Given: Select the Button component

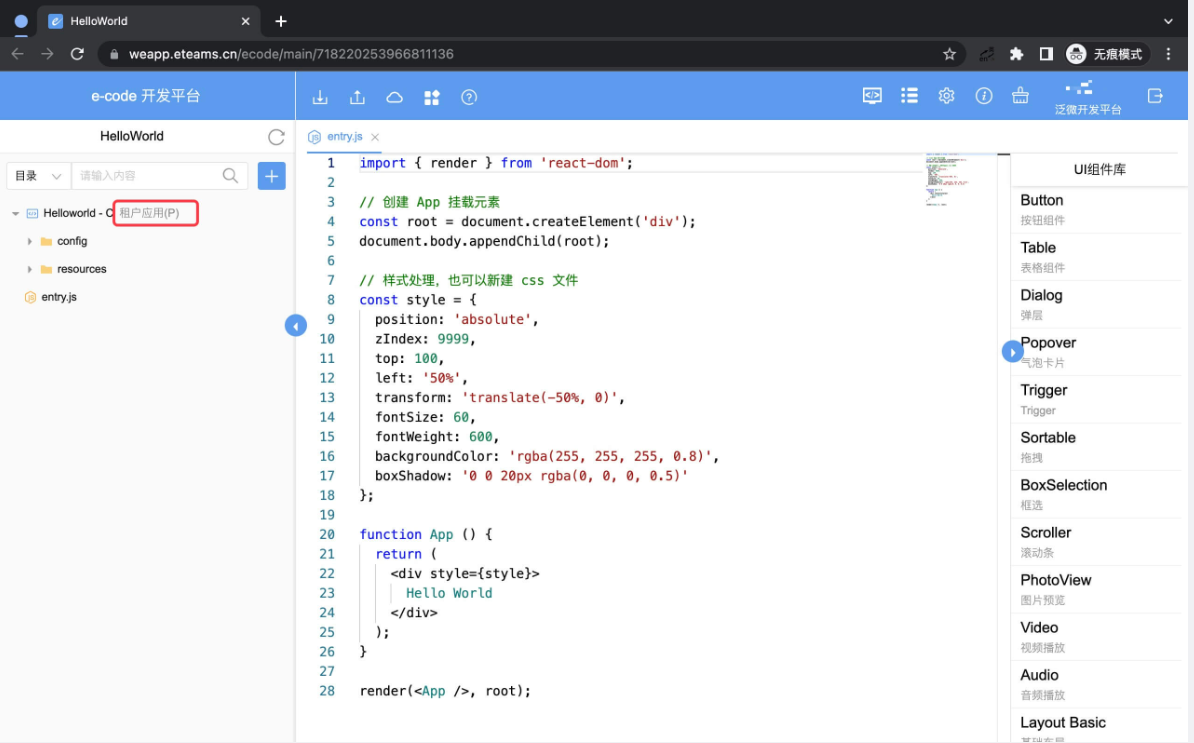Looking at the screenshot, I should tap(1097, 209).
